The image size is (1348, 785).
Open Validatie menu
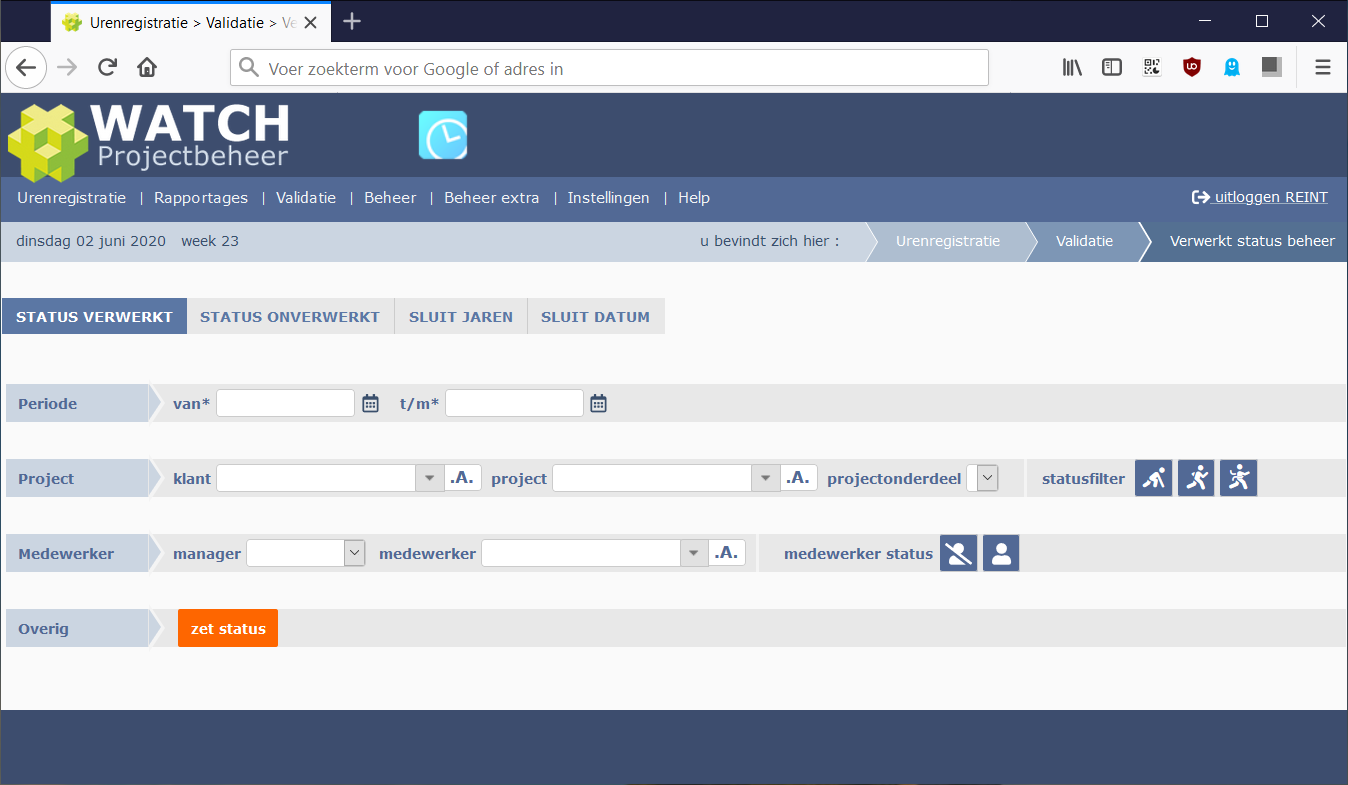coord(306,198)
